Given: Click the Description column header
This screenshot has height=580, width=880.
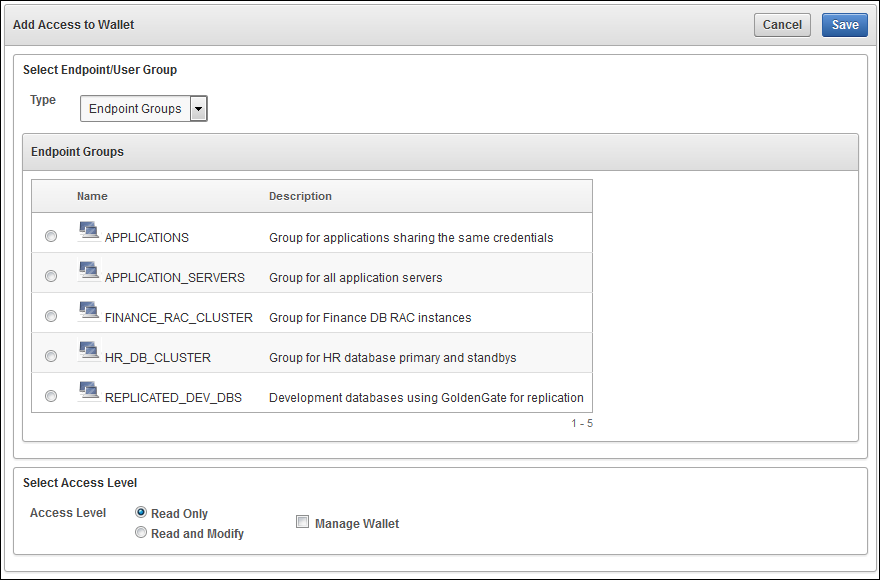Looking at the screenshot, I should tap(300, 196).
